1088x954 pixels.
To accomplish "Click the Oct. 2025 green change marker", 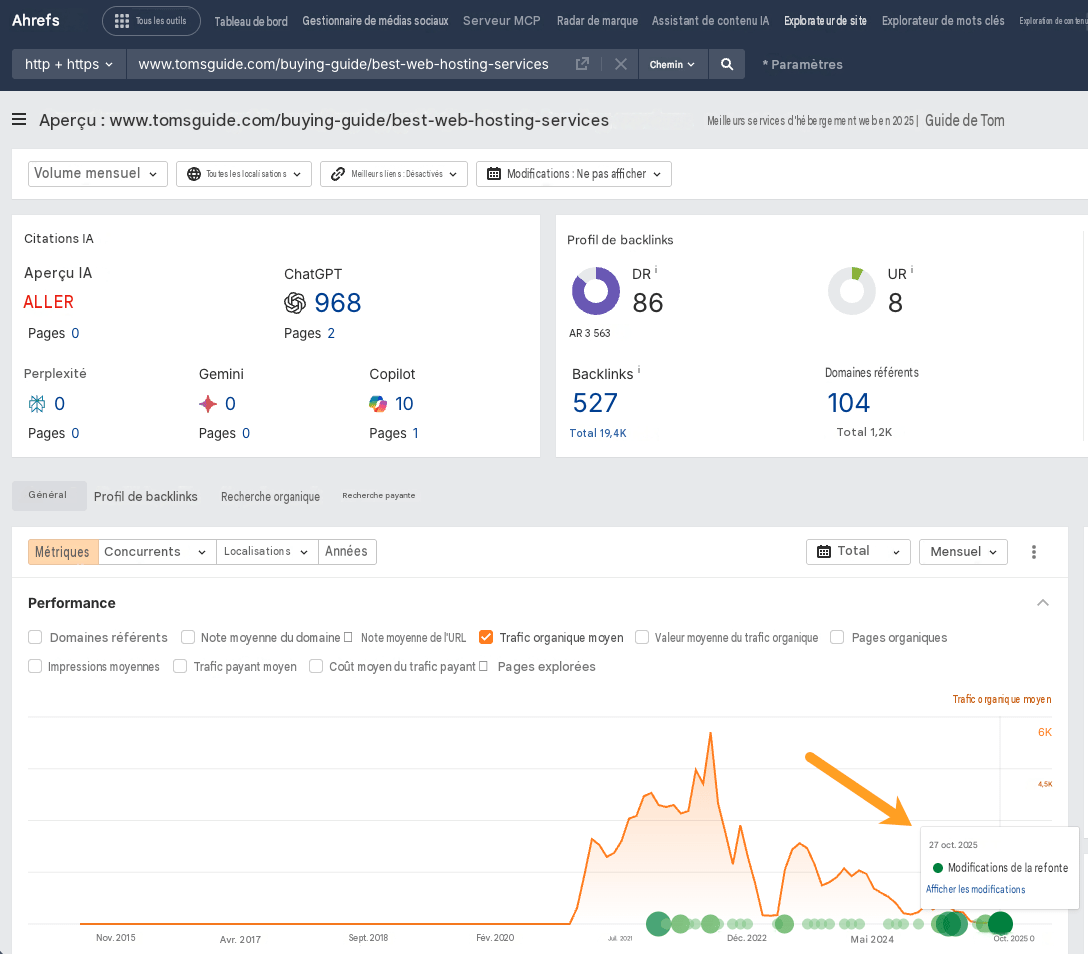I will (1000, 923).
